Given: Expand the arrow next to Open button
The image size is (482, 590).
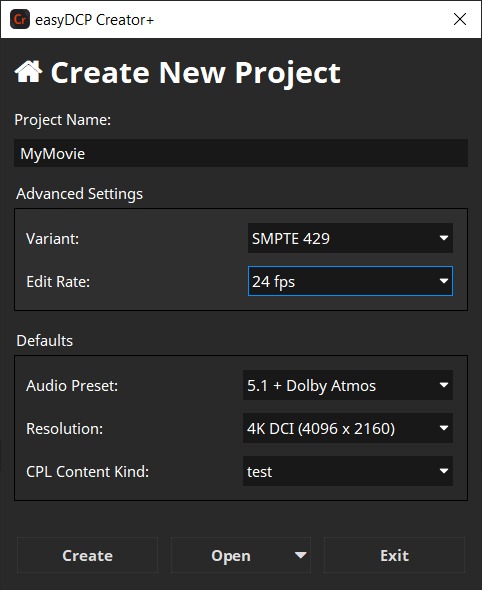Looking at the screenshot, I should pos(300,555).
